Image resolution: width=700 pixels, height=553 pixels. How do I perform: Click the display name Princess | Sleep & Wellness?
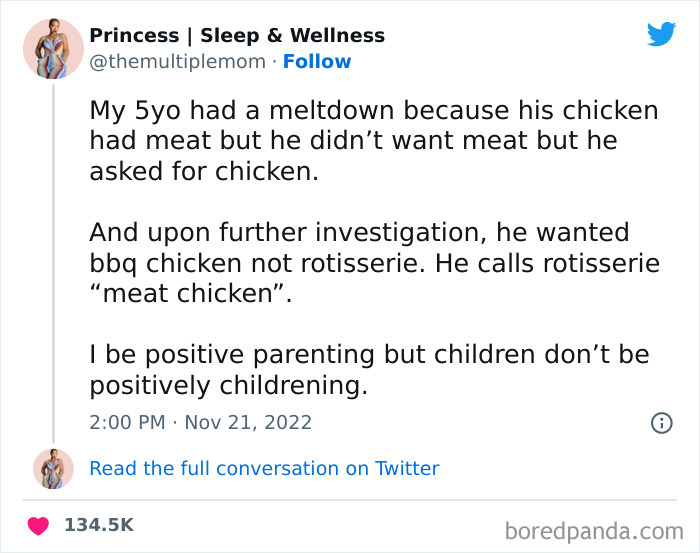(237, 36)
